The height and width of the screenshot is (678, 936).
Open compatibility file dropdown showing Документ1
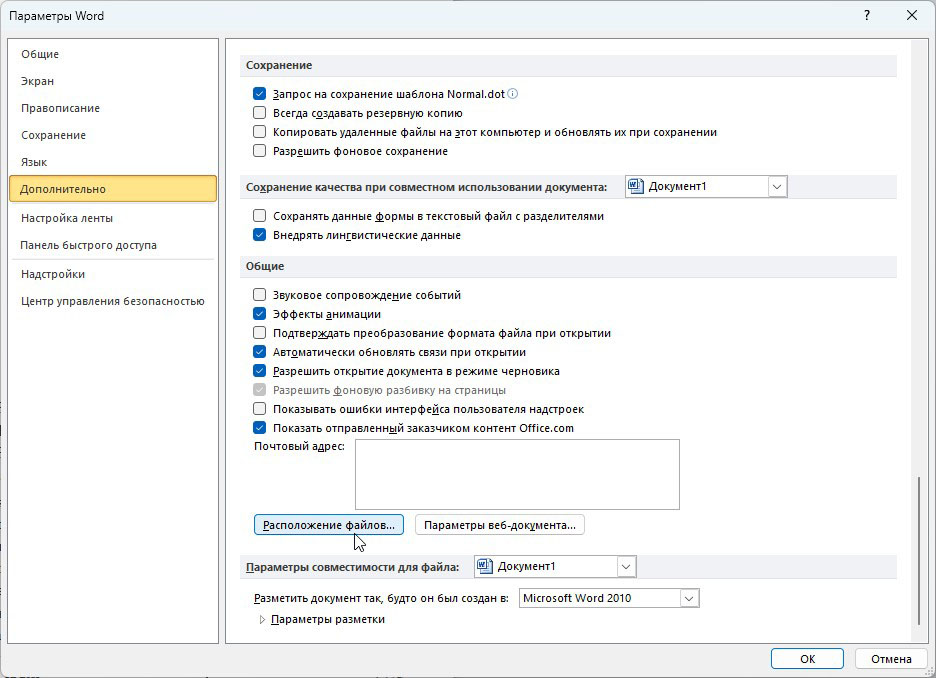626,567
